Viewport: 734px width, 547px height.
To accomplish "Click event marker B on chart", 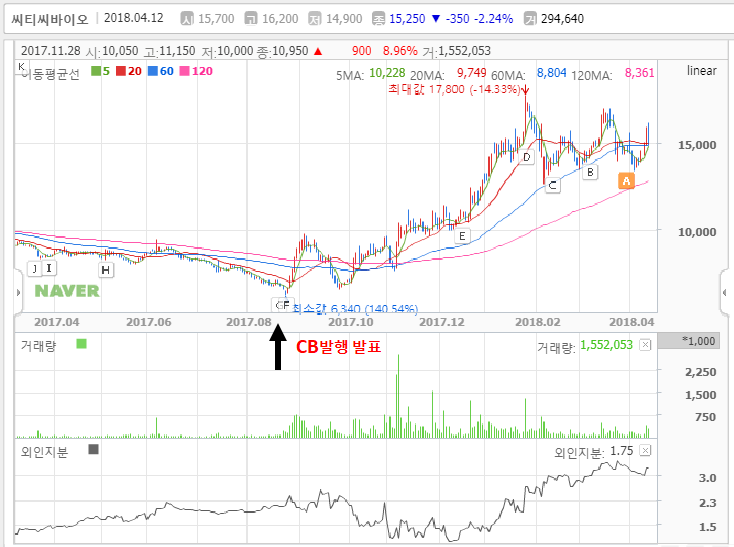I will click(x=590, y=172).
